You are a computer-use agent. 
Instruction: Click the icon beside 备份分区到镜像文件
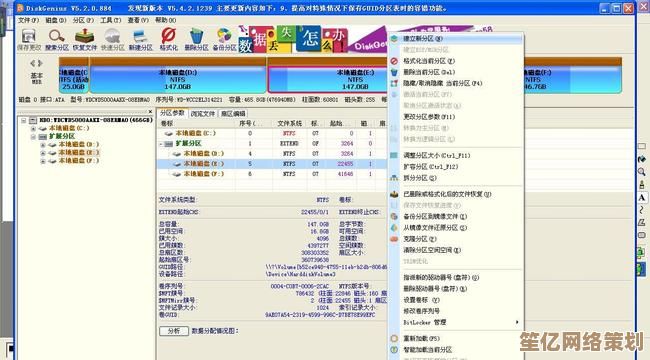coord(394,216)
